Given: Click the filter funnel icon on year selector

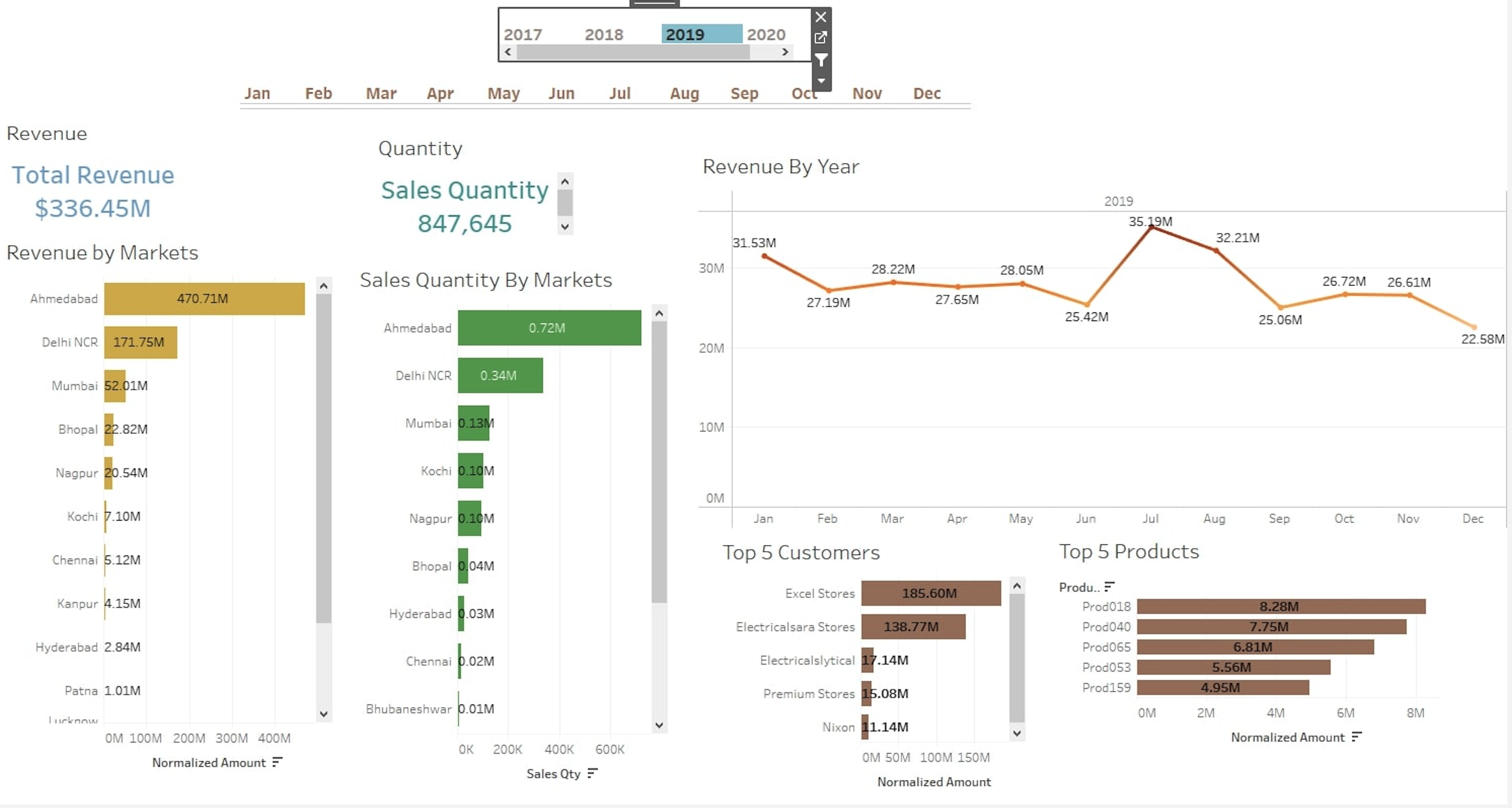Looking at the screenshot, I should tap(821, 60).
